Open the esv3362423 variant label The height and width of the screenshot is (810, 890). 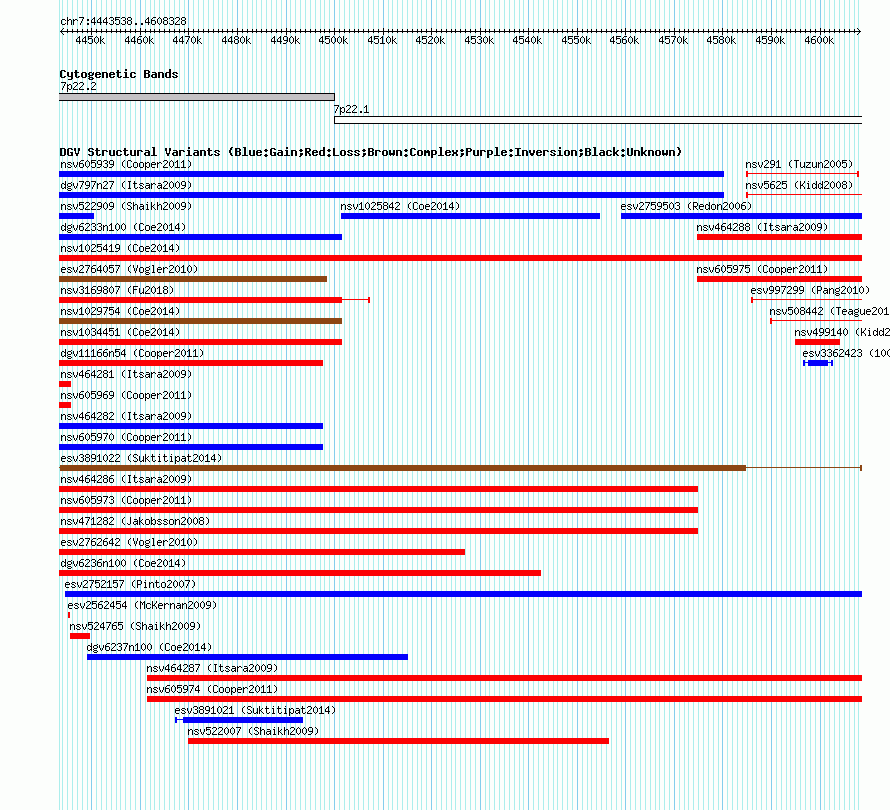click(846, 353)
